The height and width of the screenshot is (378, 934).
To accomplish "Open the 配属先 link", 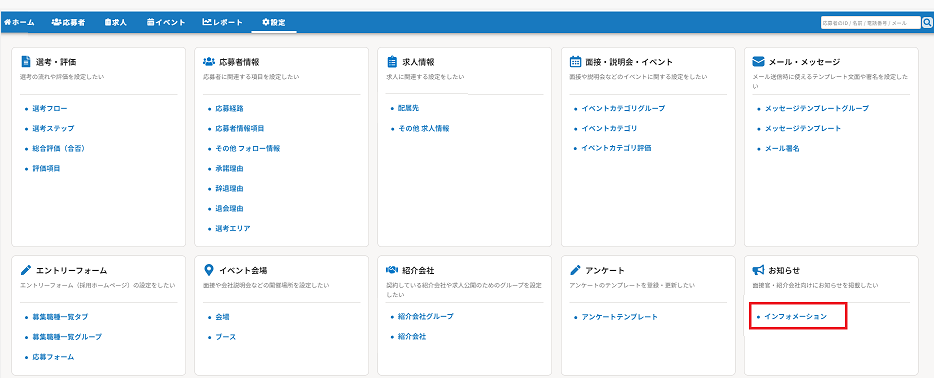I will (409, 108).
